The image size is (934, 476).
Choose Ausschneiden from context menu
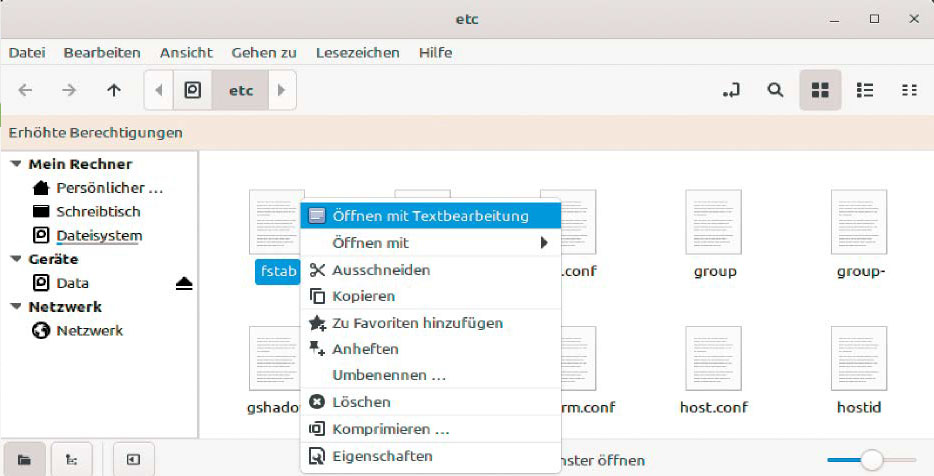[431, 270]
